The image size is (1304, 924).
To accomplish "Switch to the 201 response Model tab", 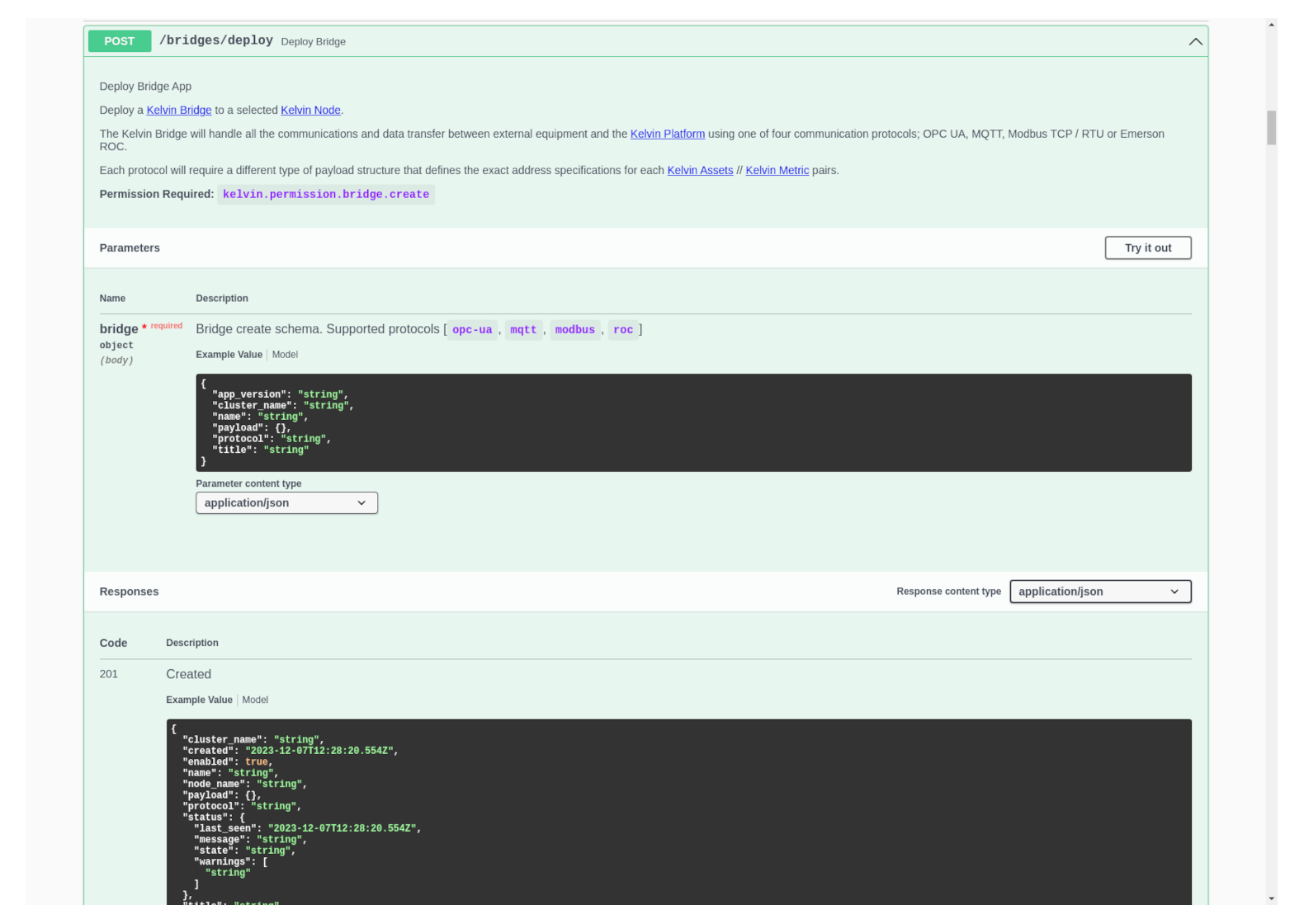I will (255, 700).
